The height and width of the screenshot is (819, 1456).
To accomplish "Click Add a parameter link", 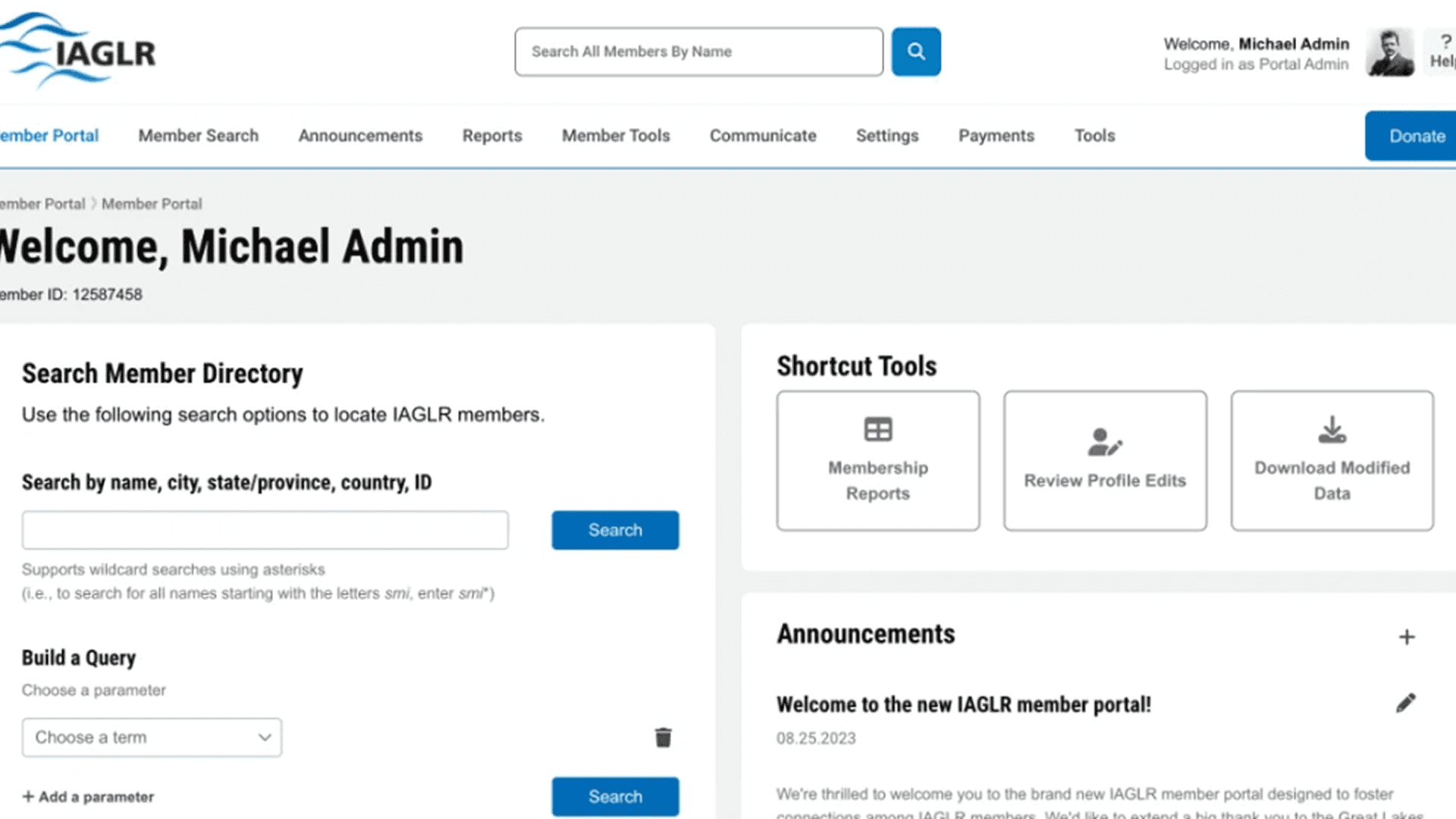I will coord(88,796).
